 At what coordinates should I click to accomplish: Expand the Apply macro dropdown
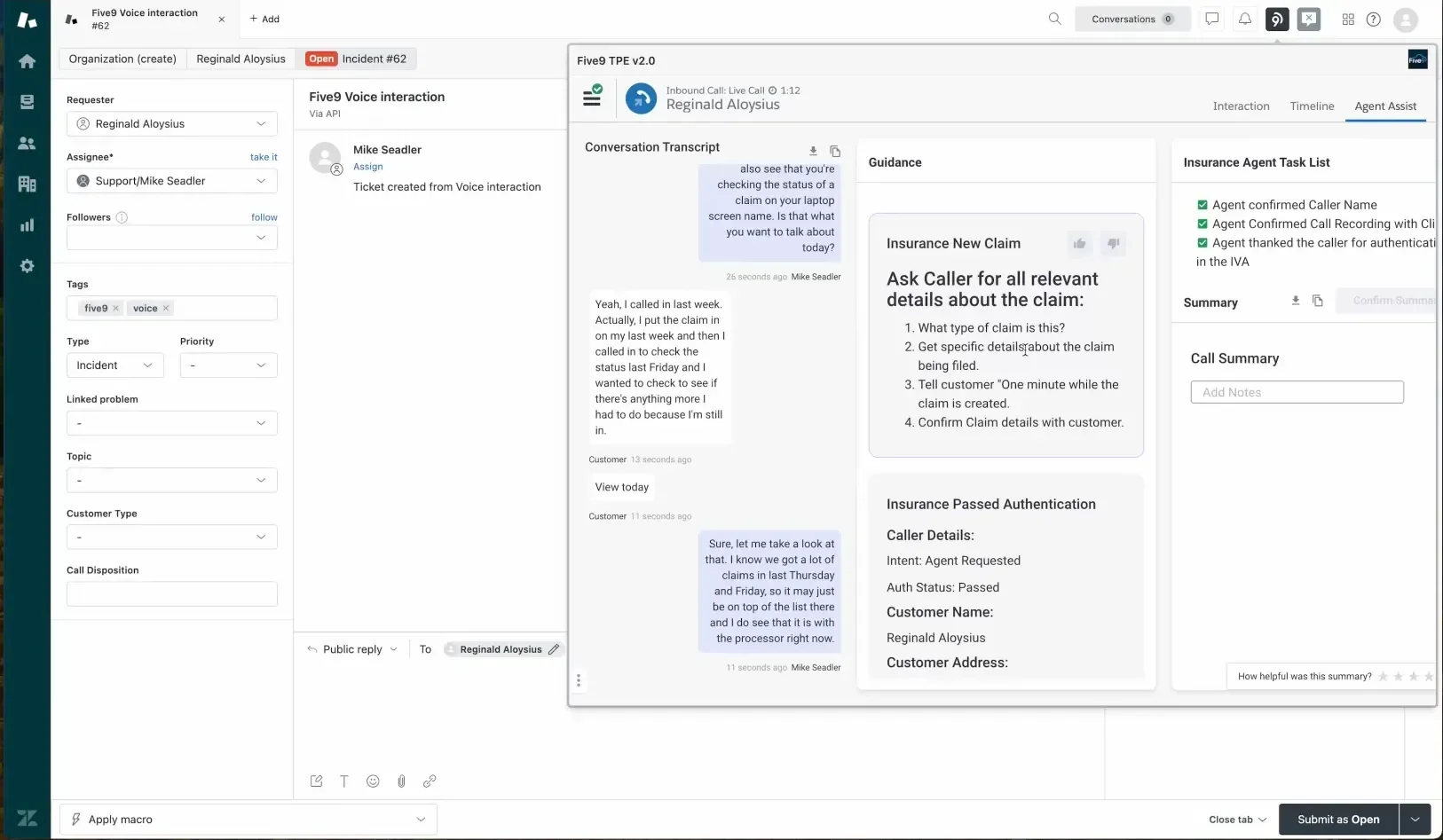[x=421, y=820]
